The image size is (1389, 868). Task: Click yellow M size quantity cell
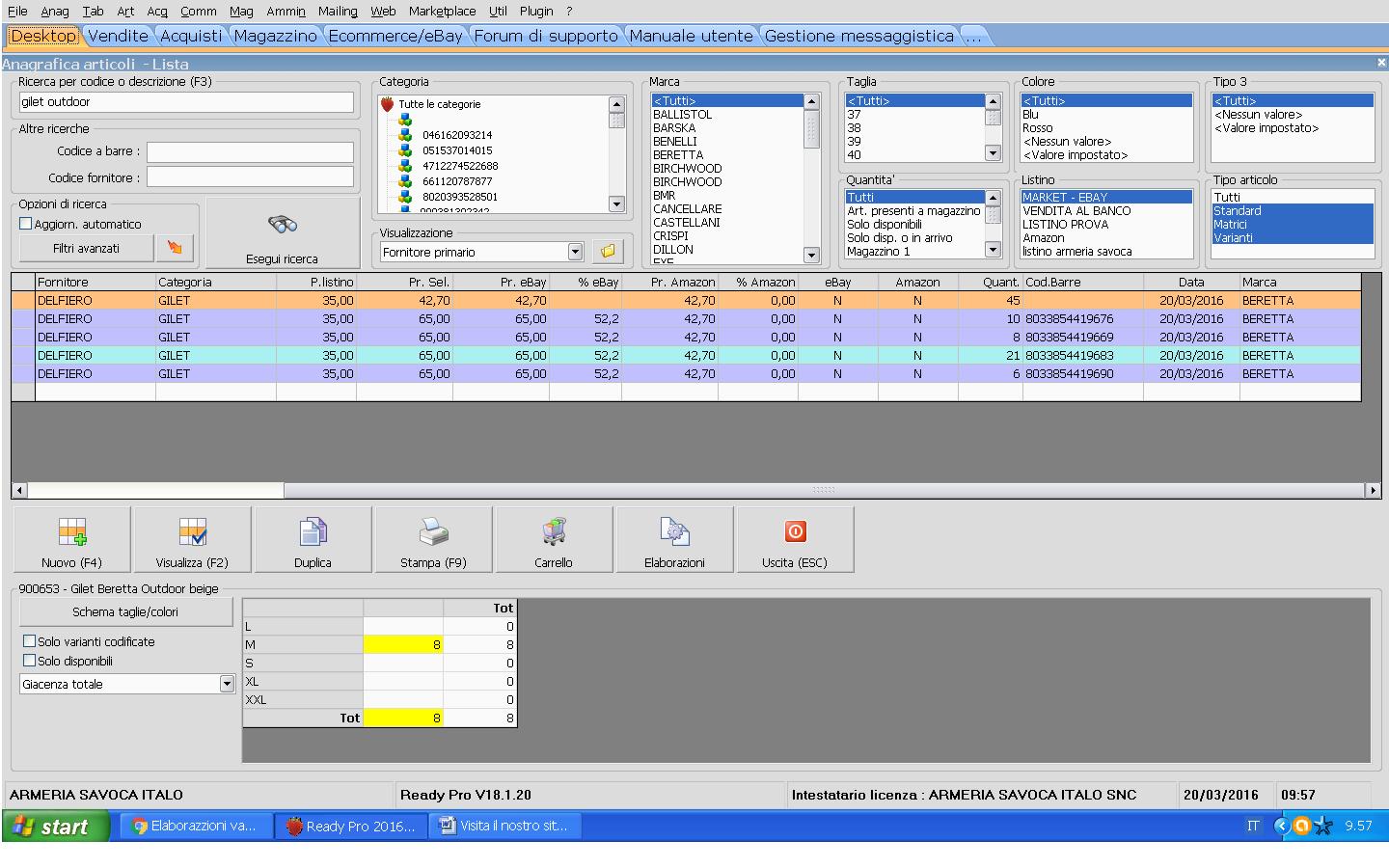pyautogui.click(x=403, y=644)
